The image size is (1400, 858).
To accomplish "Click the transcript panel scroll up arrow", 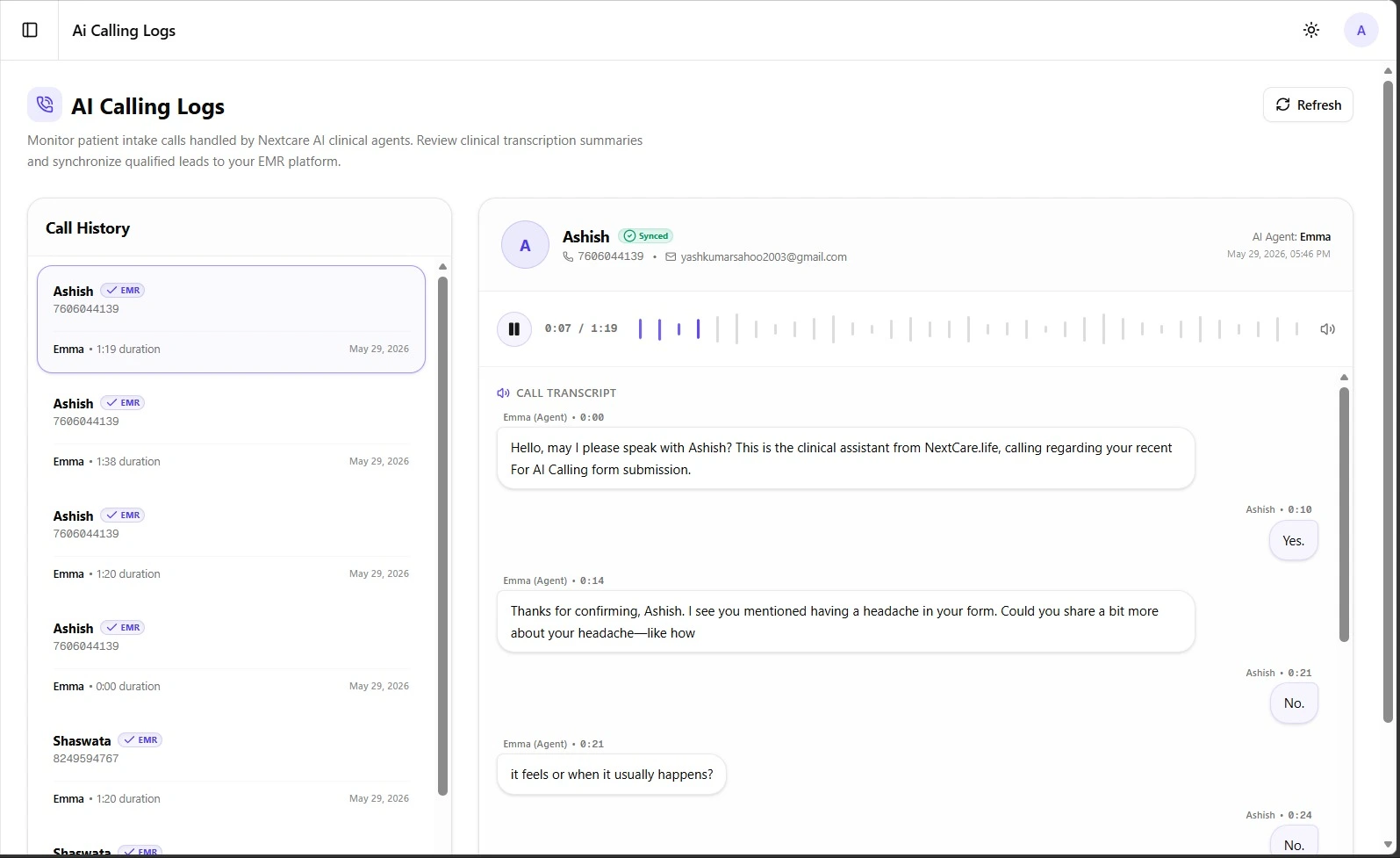I will click(1344, 378).
